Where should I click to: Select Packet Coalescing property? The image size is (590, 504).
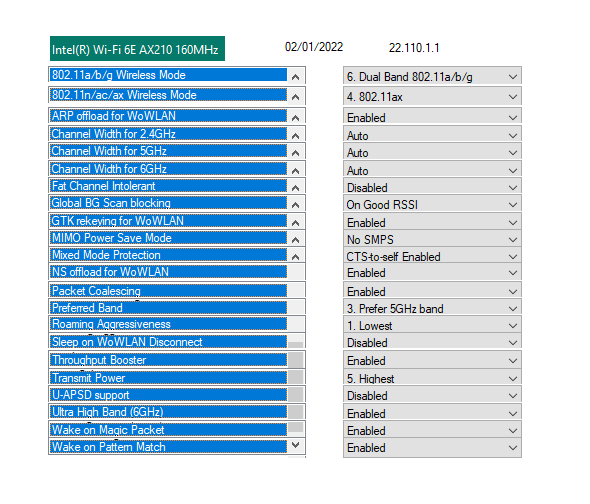(168, 291)
